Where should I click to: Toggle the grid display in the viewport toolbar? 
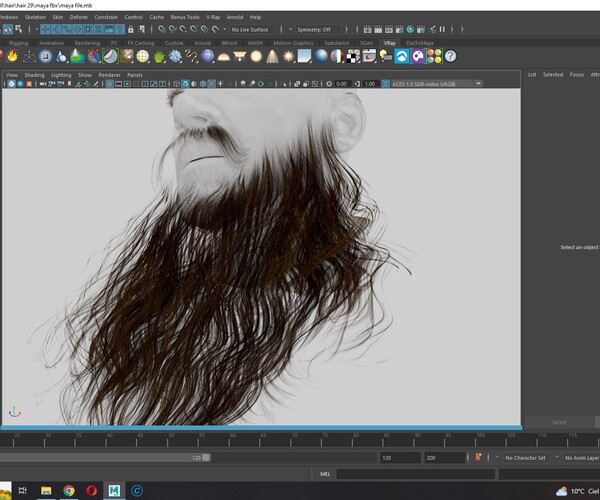click(110, 84)
